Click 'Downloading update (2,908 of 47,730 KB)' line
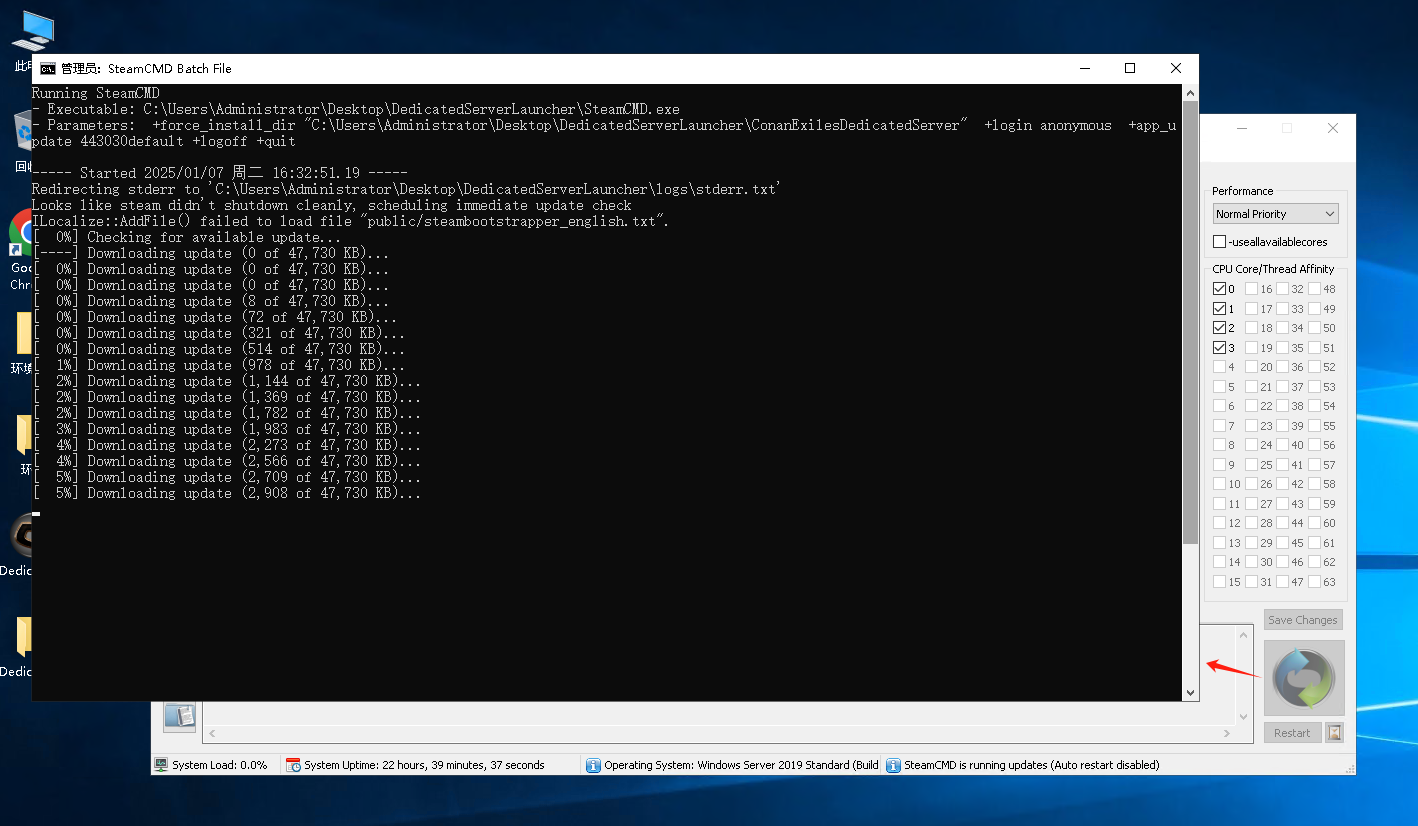 pyautogui.click(x=226, y=493)
